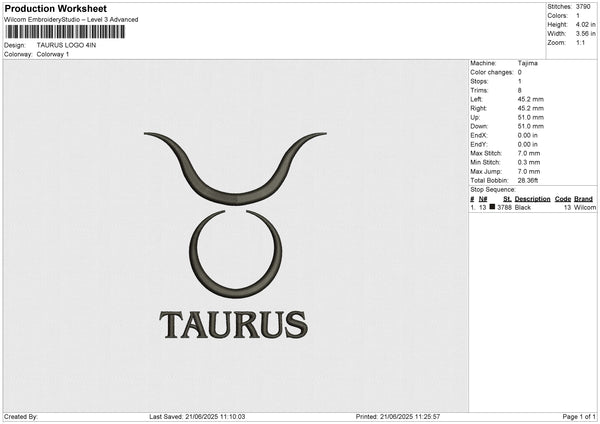This screenshot has width=600, height=424.
Task: Click the 'Stop Sequence:' heading
Action: (493, 190)
